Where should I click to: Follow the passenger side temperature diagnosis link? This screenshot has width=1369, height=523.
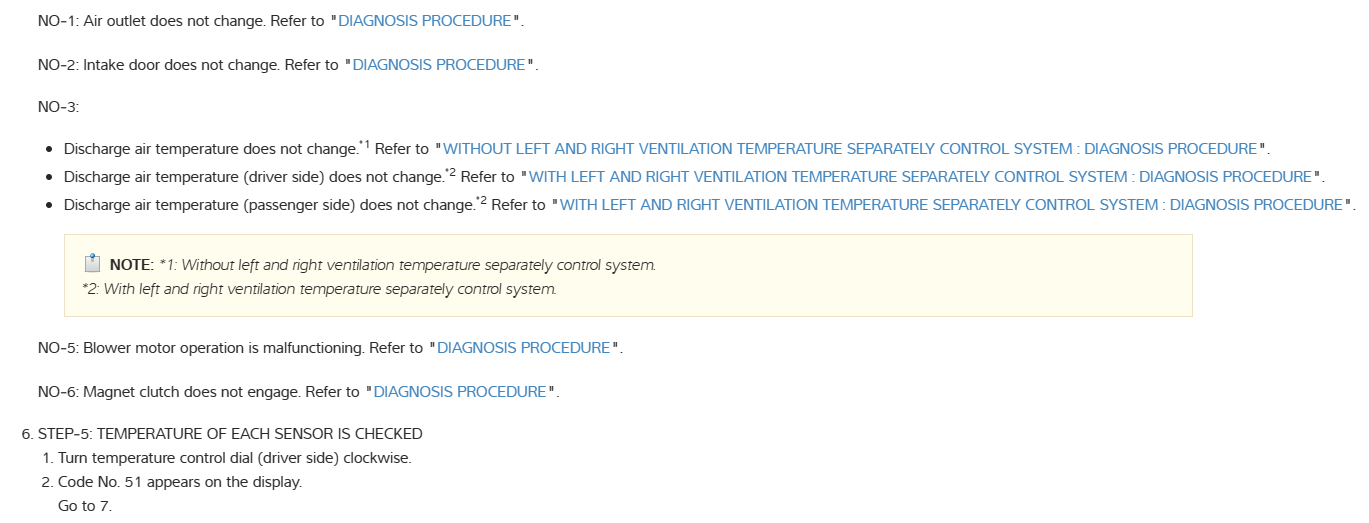(950, 205)
